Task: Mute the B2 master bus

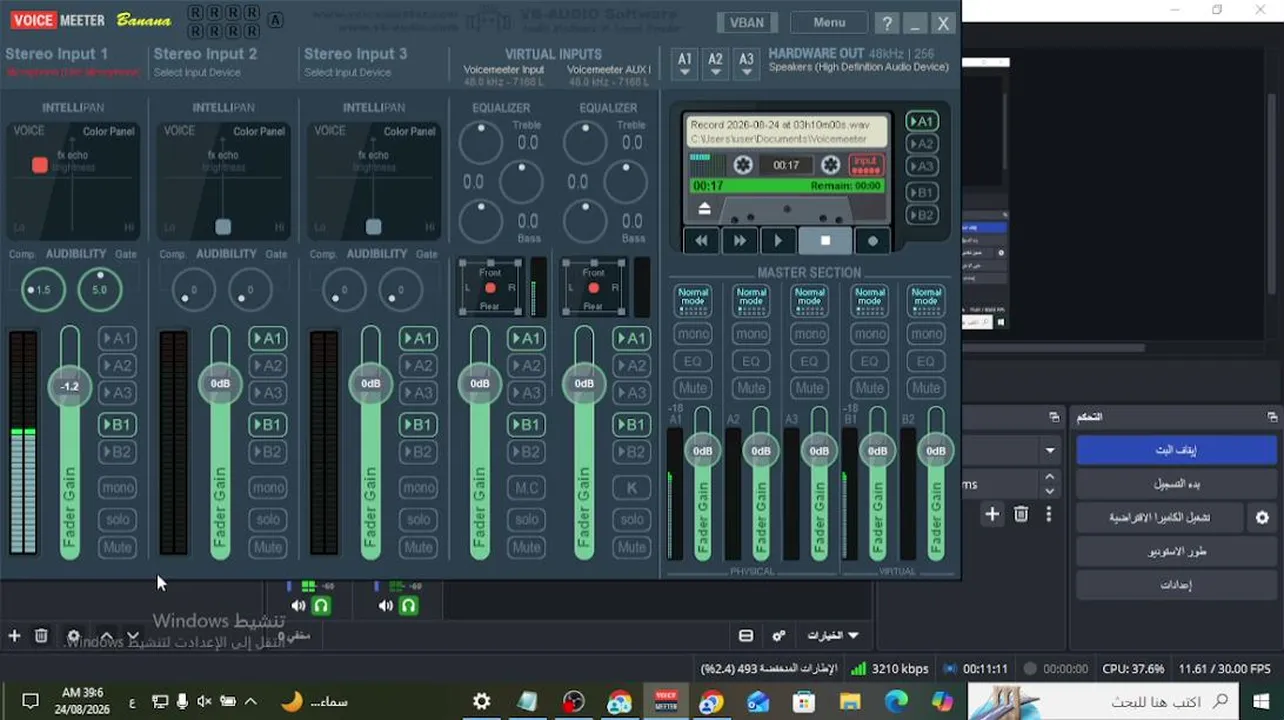Action: click(x=927, y=388)
